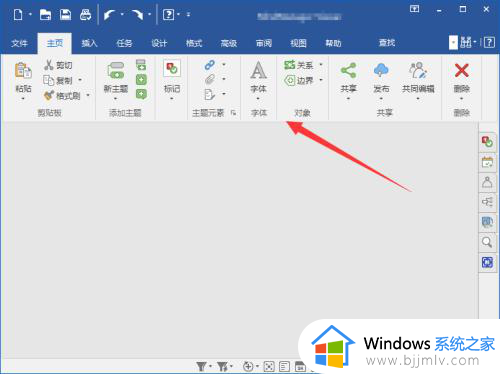The height and width of the screenshot is (374, 500).
Task: Switch to the 插入 insert tab
Action: click(x=89, y=43)
